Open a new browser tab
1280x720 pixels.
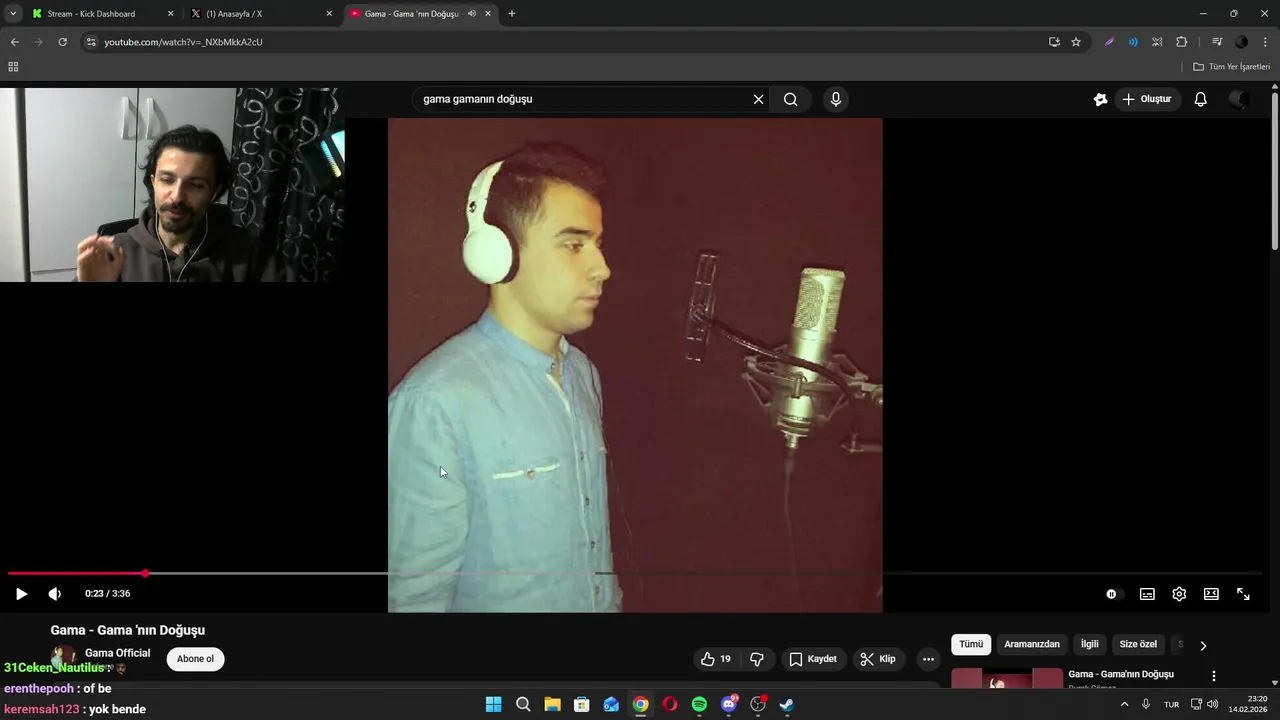point(512,14)
